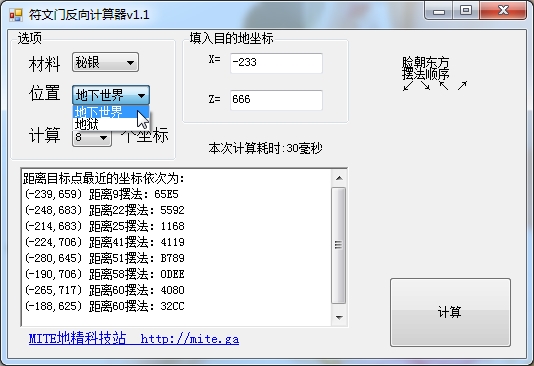Image resolution: width=534 pixels, height=366 pixels.
Task: Select result row (-188,625) 距离60
Action: tap(104, 306)
